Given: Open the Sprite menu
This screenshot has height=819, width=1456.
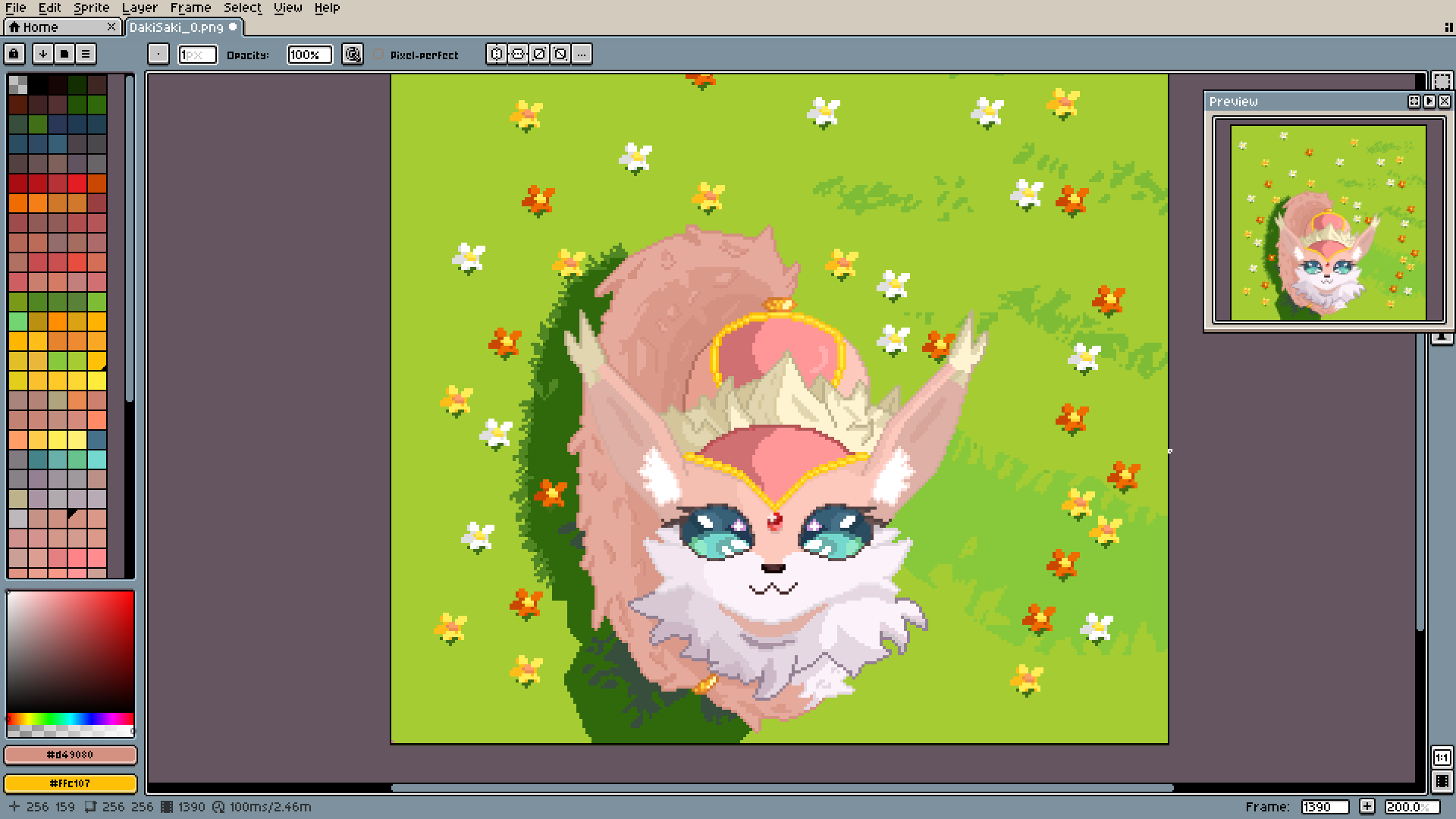Looking at the screenshot, I should coord(91,8).
